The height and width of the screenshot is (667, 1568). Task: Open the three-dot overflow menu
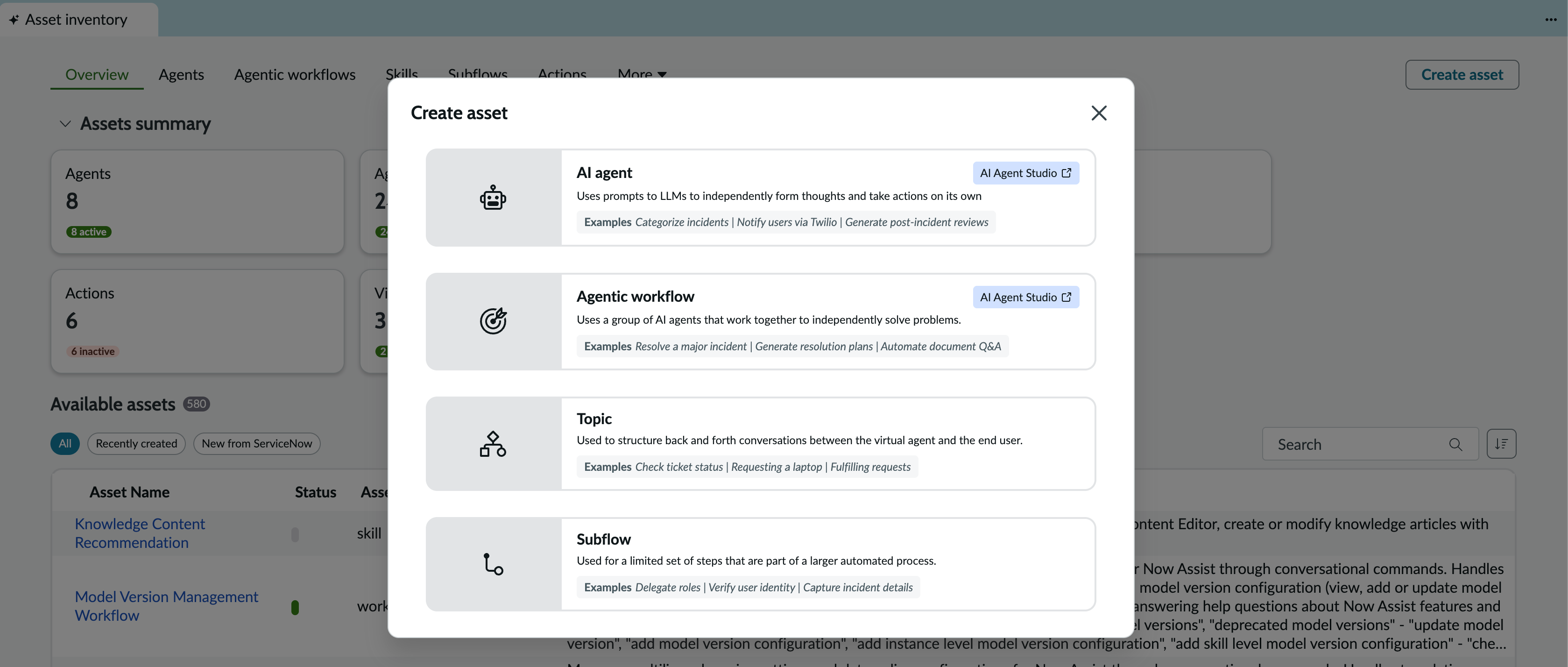pyautogui.click(x=1550, y=20)
